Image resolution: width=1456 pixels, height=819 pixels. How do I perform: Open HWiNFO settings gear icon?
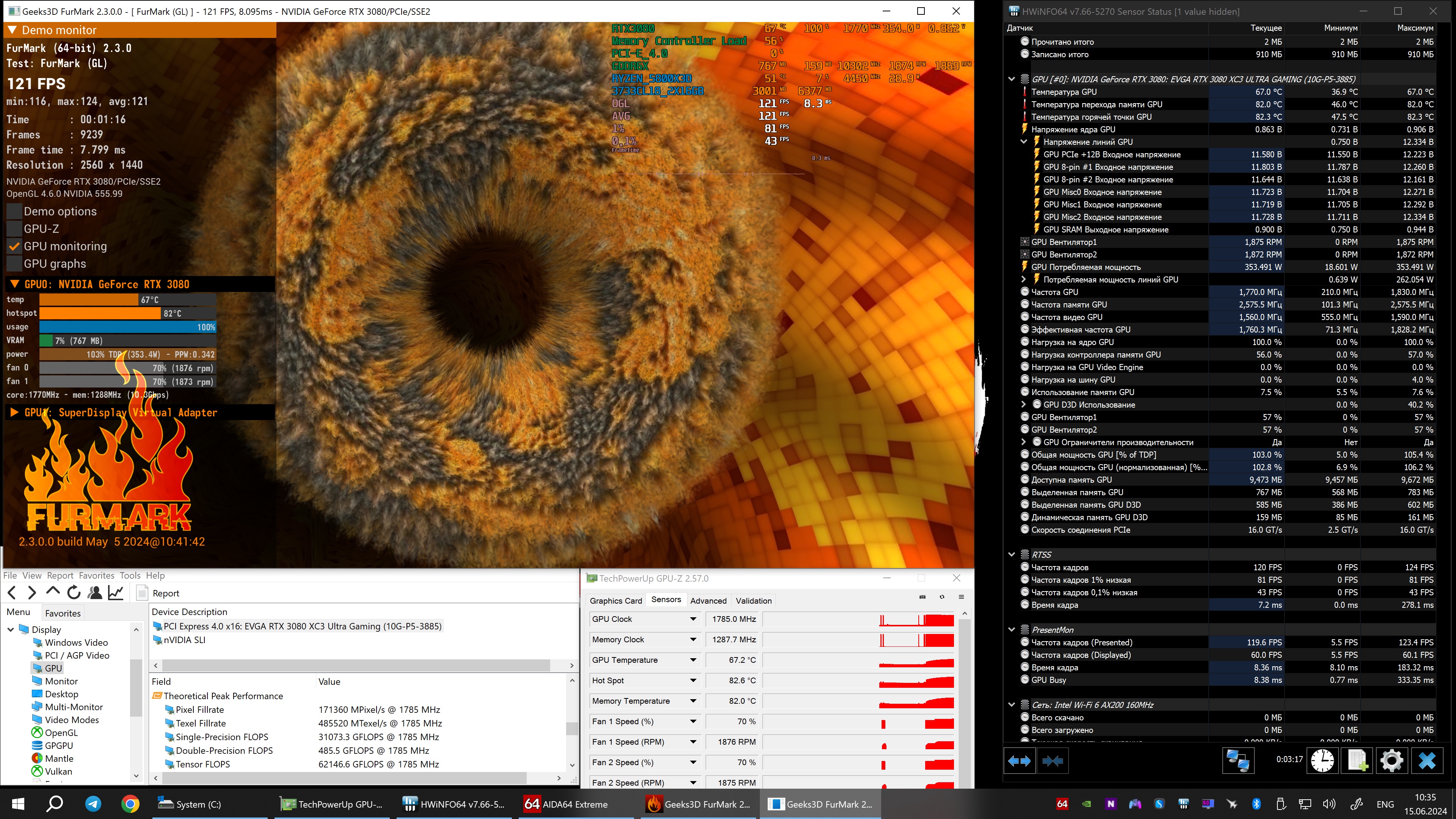tap(1392, 761)
